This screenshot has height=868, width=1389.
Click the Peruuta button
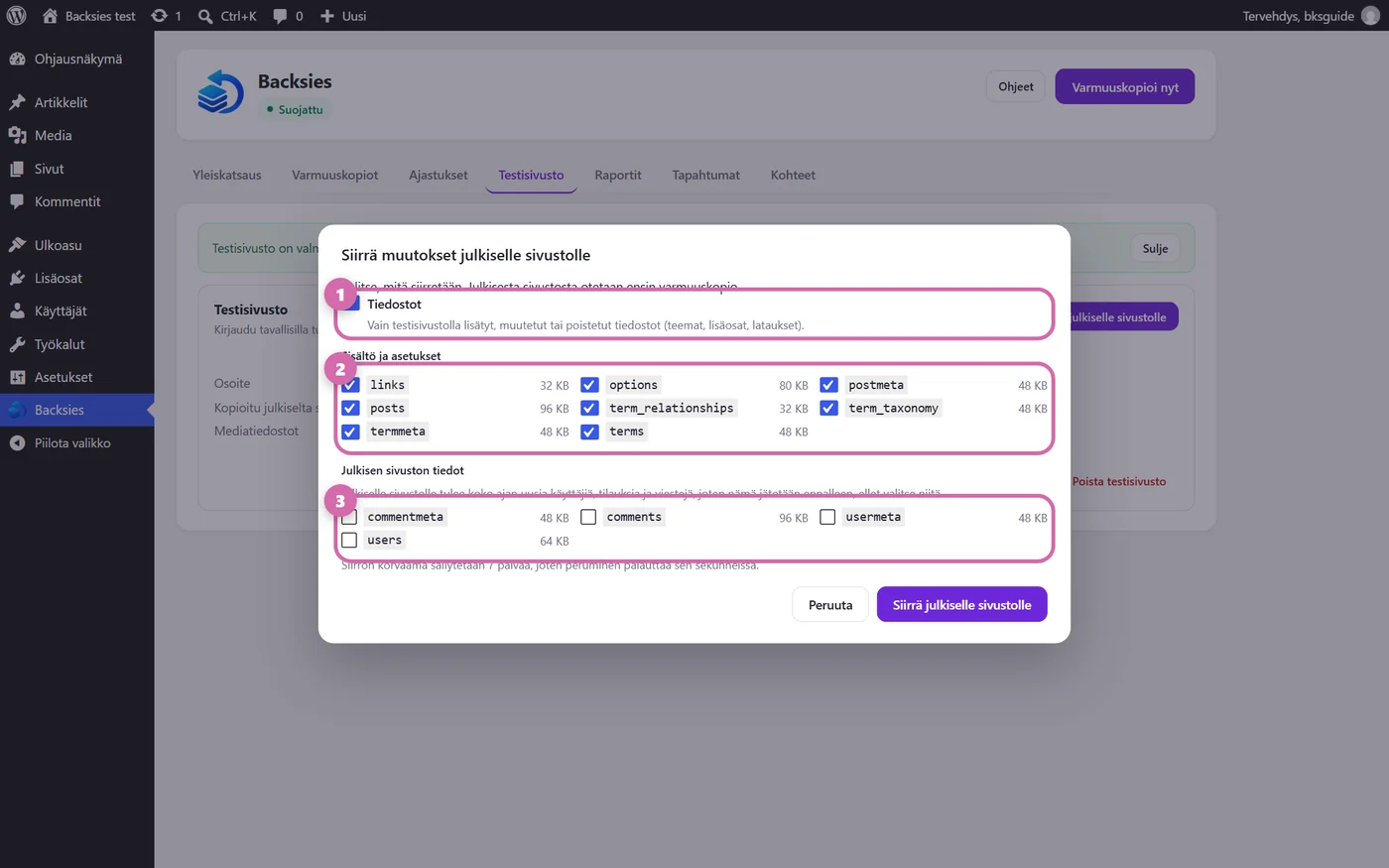tap(830, 605)
